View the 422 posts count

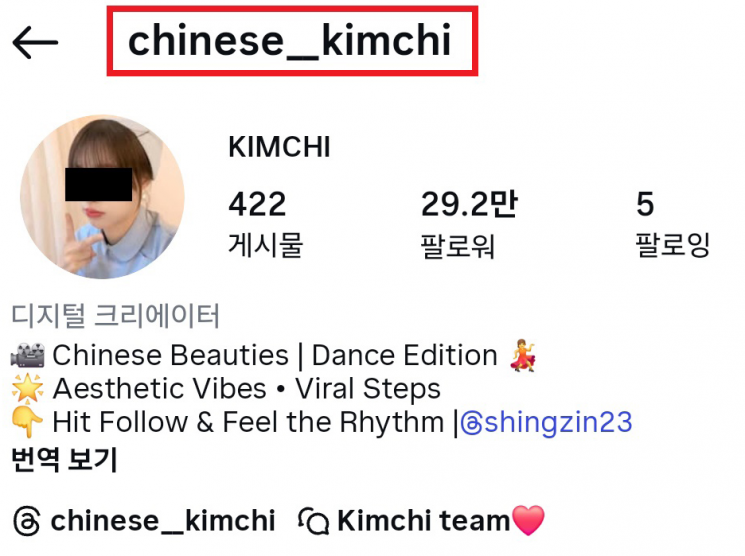coord(257,204)
